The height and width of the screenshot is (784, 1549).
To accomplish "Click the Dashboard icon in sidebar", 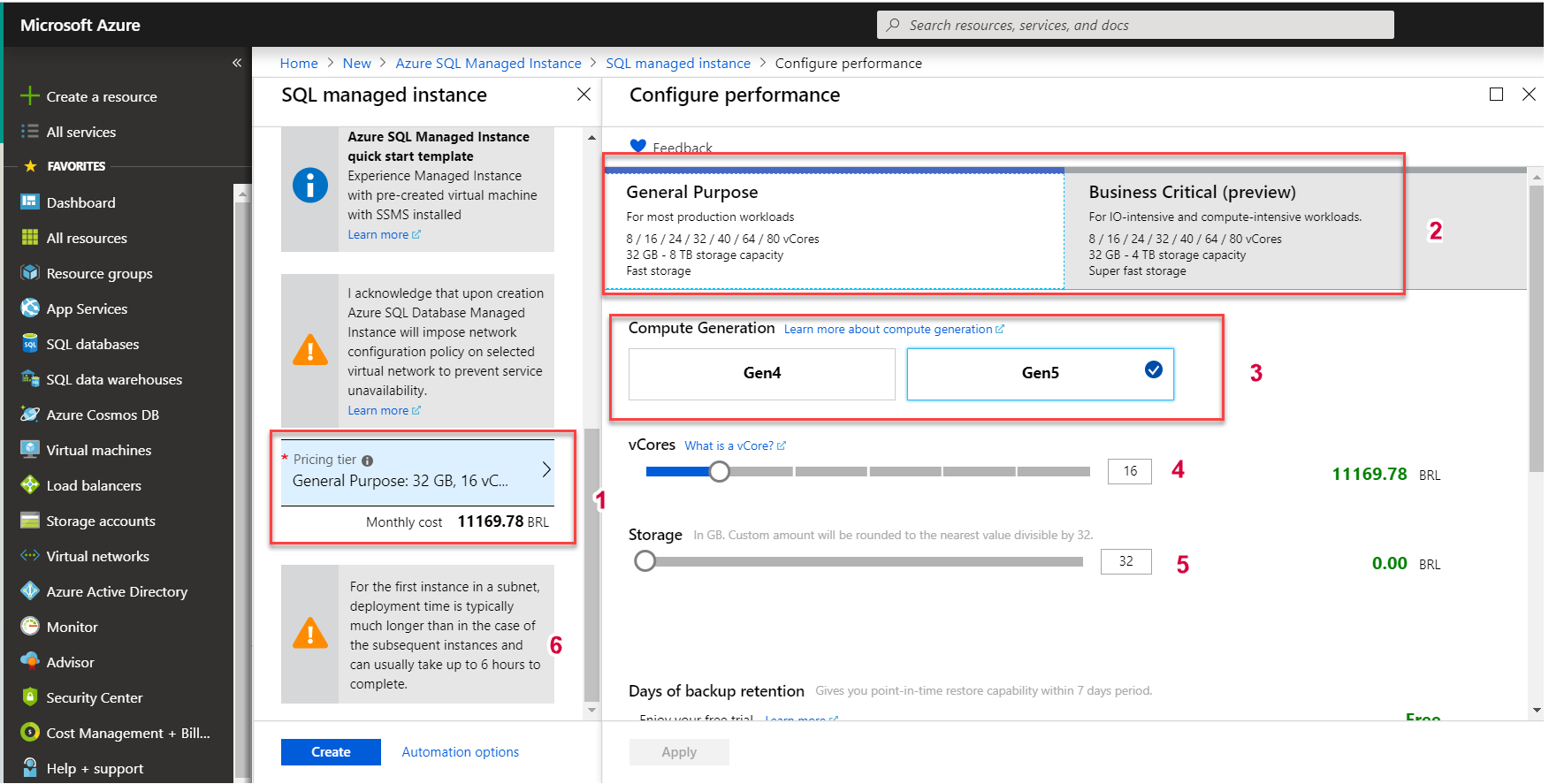I will pos(30,202).
